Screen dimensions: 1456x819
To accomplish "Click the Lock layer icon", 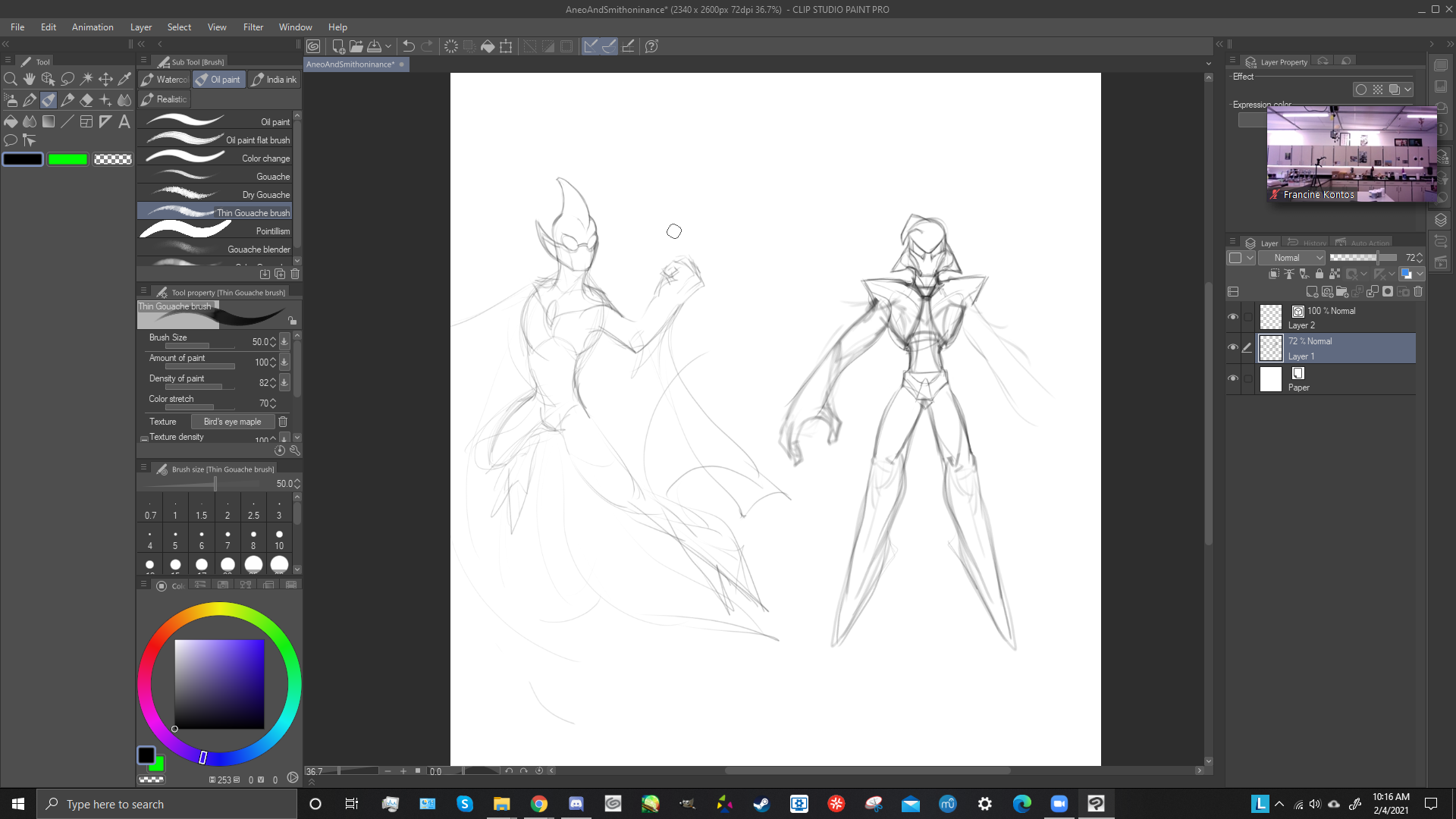I will (1319, 274).
